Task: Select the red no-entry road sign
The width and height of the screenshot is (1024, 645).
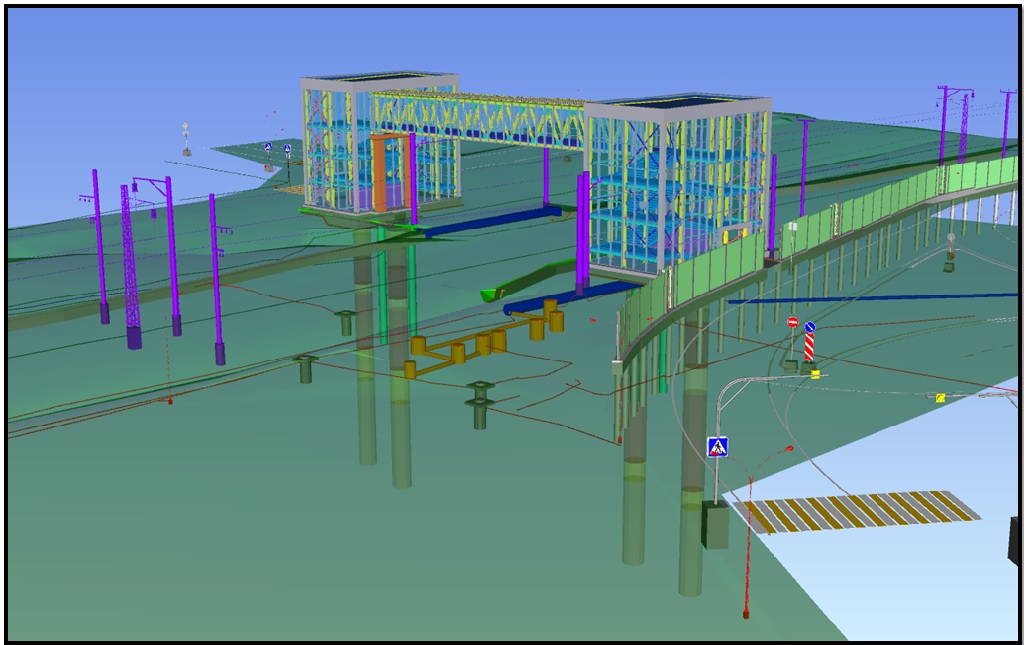Action: [x=792, y=323]
